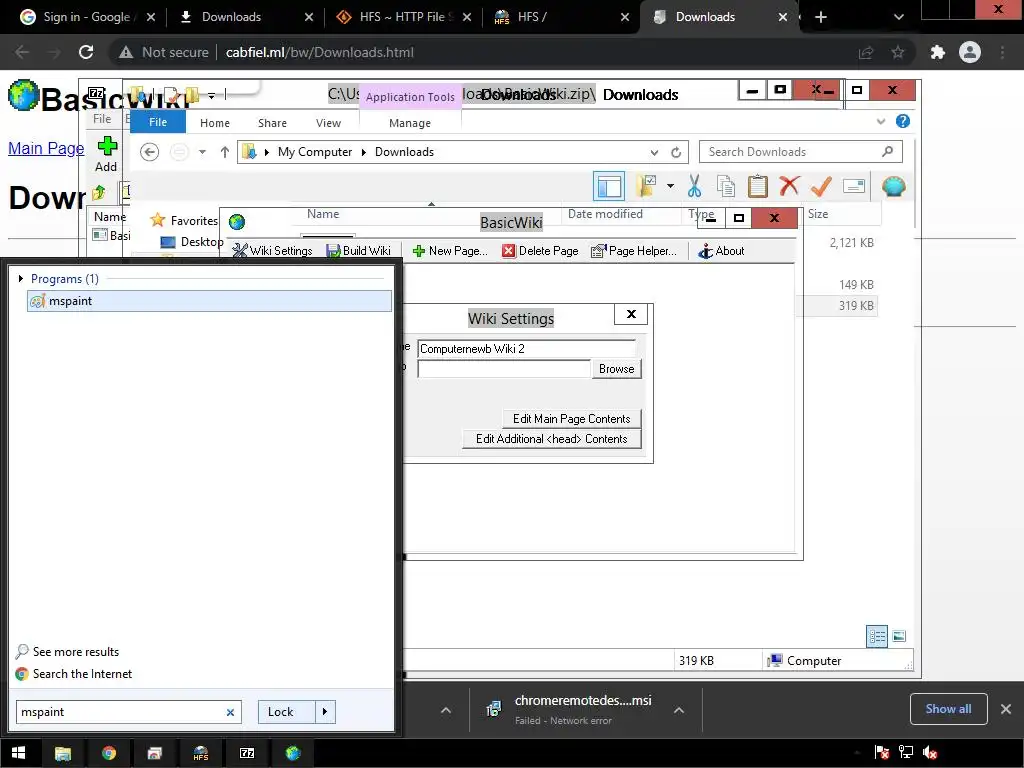Screen dimensions: 1024x768
Task: Open the arrow menu beside Lock
Action: 325,712
